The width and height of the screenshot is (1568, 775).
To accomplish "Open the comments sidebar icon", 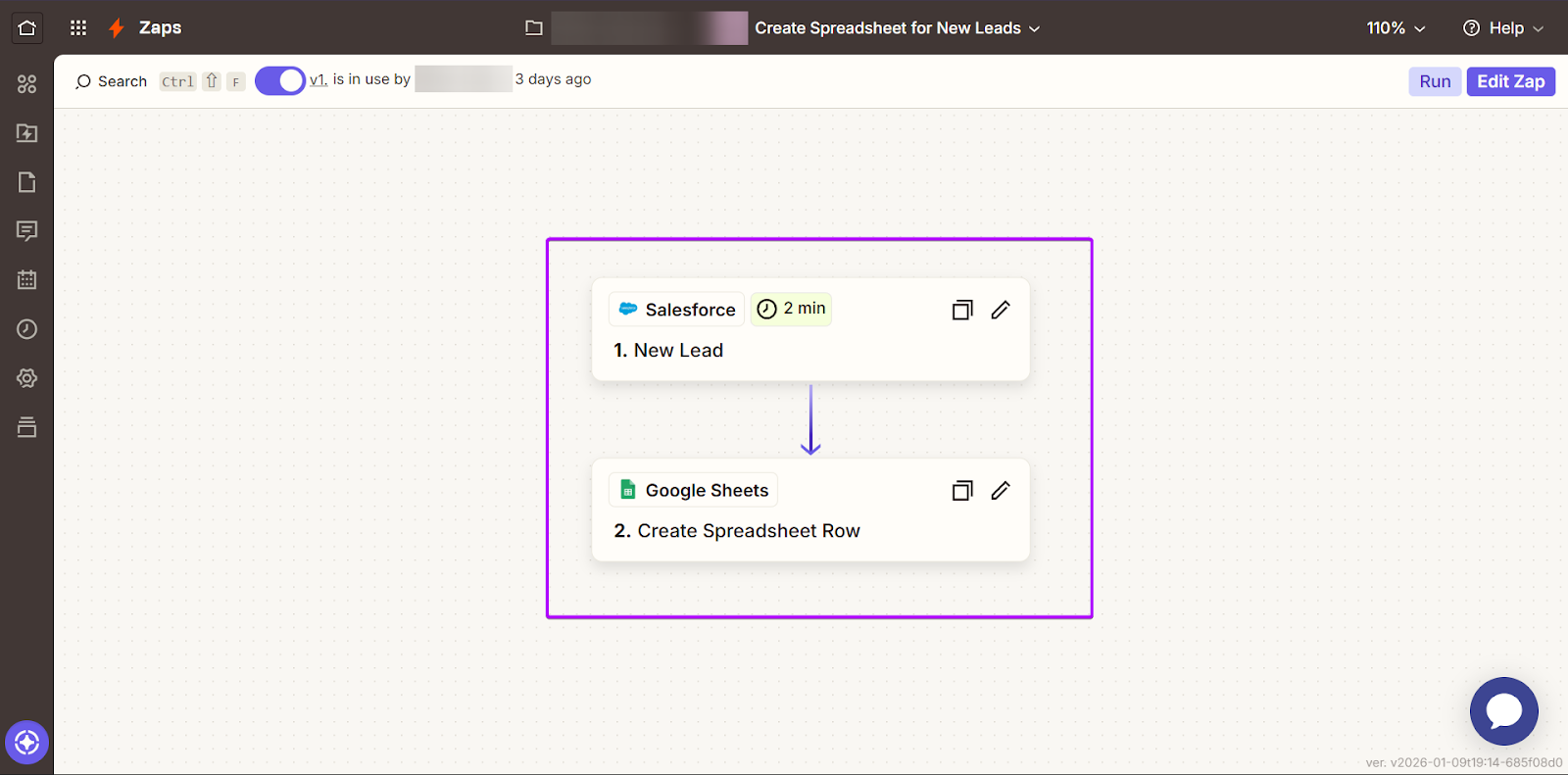I will point(27,231).
